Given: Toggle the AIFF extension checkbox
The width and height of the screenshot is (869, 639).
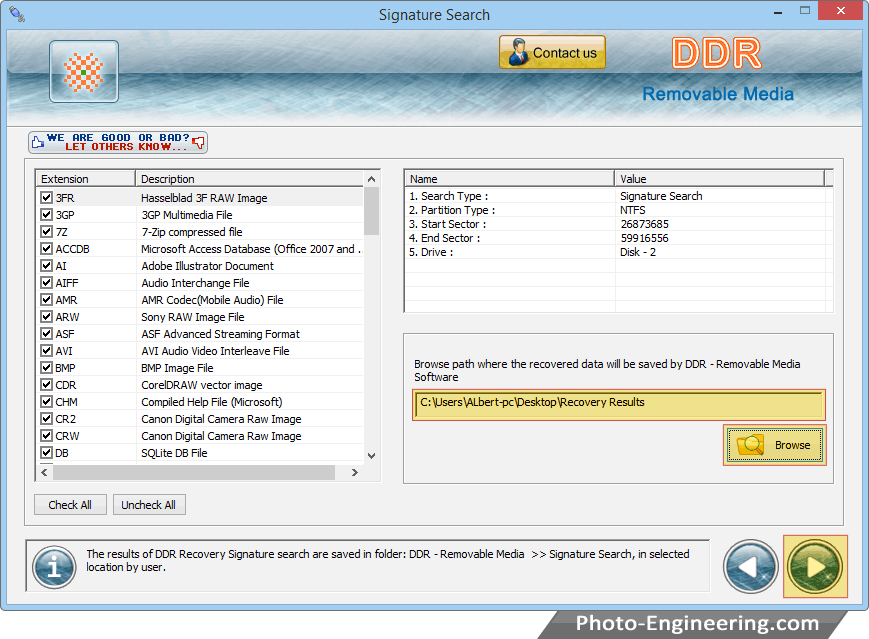Looking at the screenshot, I should click(x=47, y=283).
